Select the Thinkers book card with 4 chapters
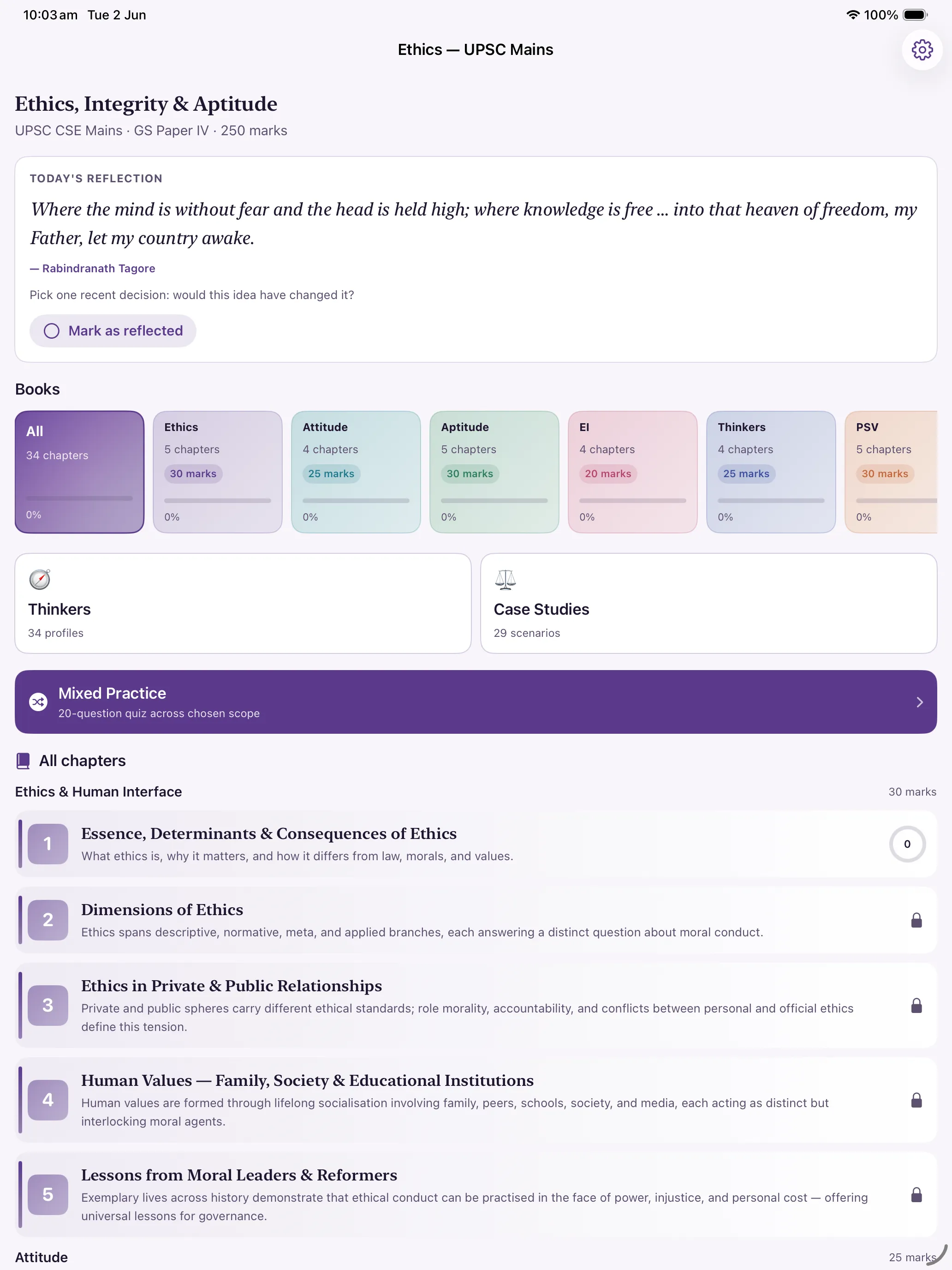Image resolution: width=952 pixels, height=1270 pixels. pos(771,472)
